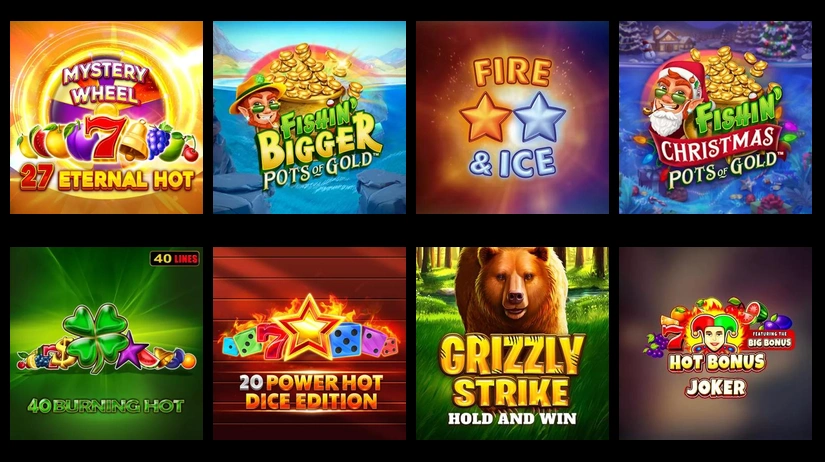Viewport: 825px width, 462px height.
Task: Launch Grizzly Strike Hold and Win
Action: [512, 344]
